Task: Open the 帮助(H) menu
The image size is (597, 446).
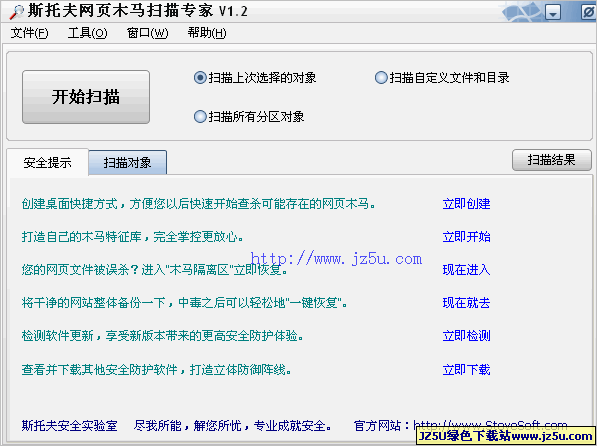Action: (207, 33)
